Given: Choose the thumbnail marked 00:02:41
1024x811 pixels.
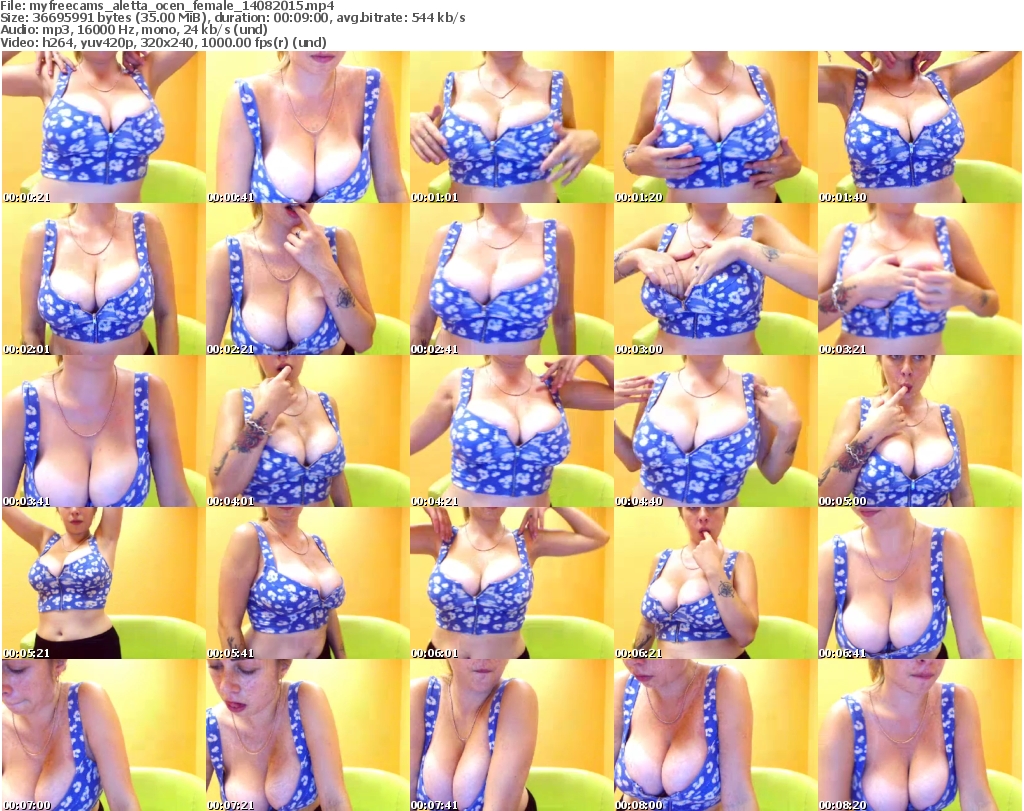Looking at the screenshot, I should coord(511,279).
